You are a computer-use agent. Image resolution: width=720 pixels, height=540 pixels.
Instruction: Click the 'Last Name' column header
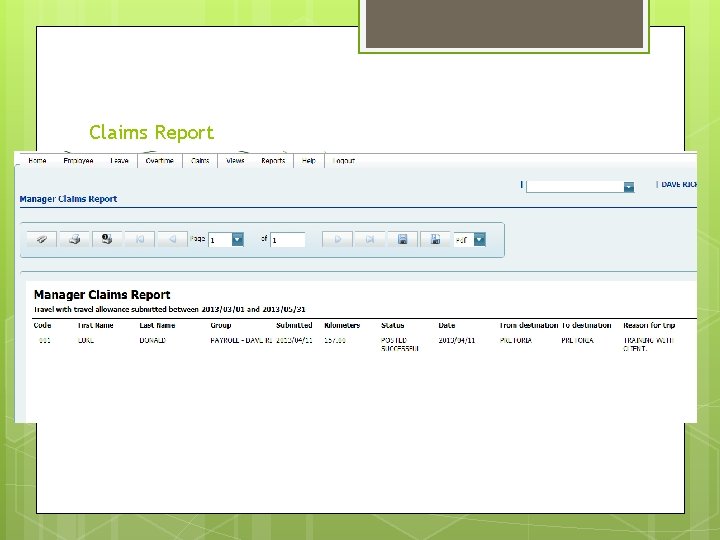click(158, 325)
